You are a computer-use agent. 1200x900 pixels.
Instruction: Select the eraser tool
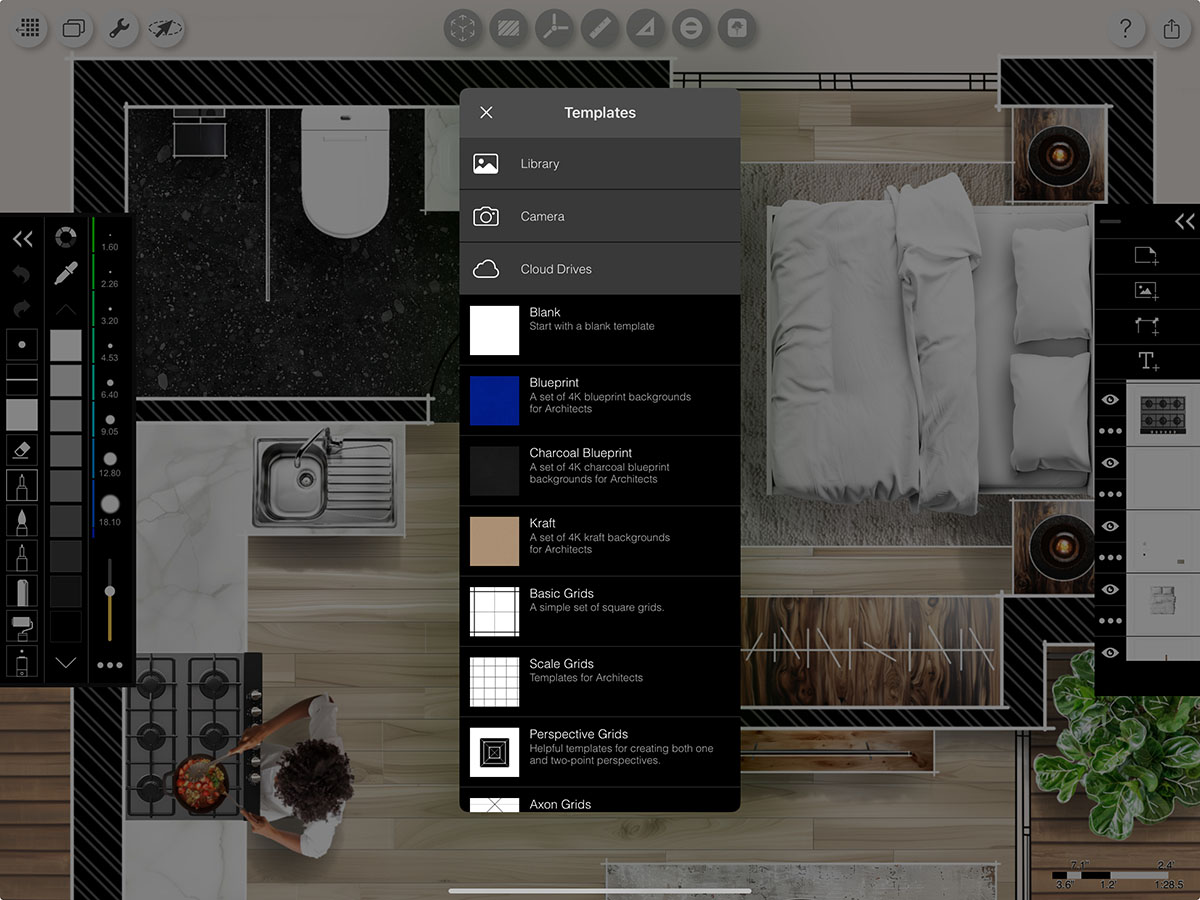pyautogui.click(x=22, y=450)
